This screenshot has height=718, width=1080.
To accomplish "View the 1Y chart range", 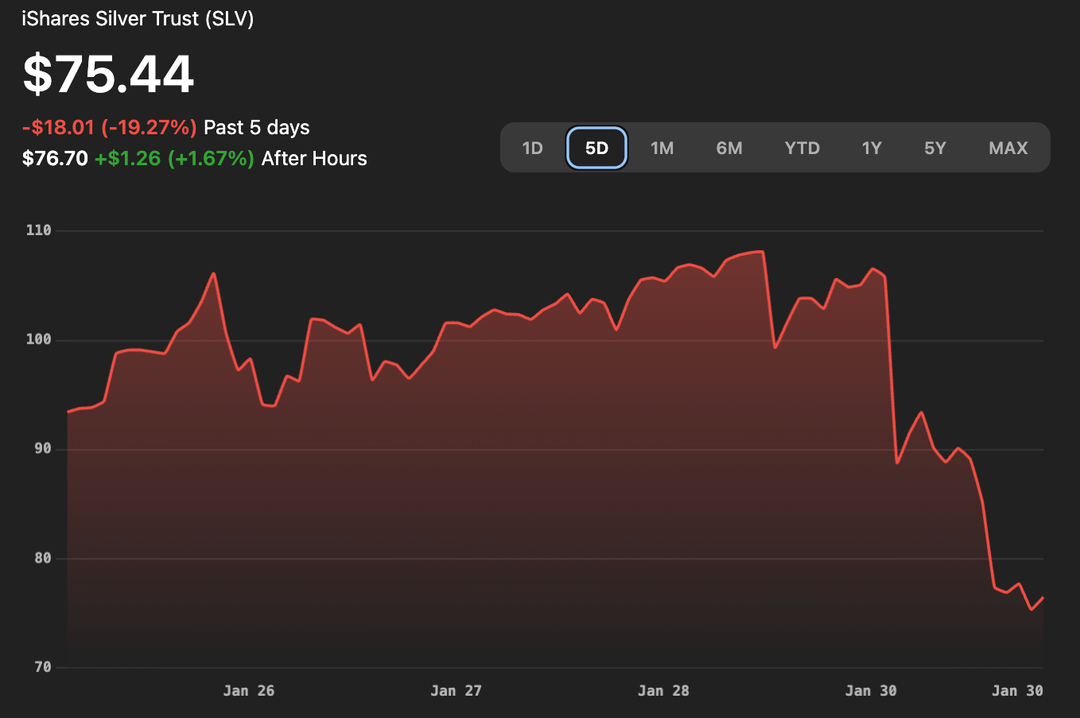I will coord(872,148).
